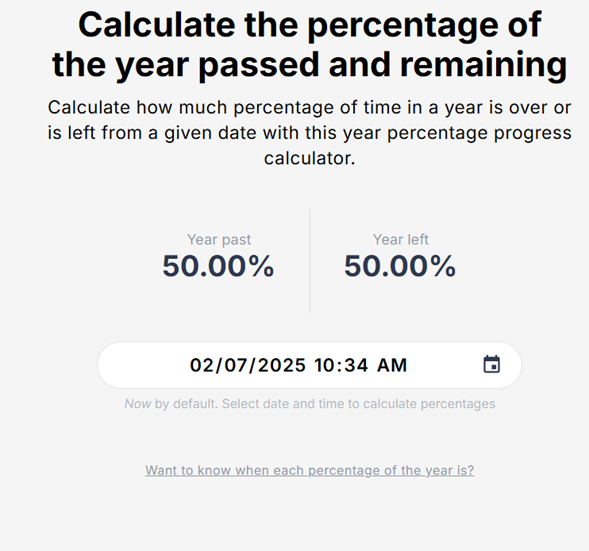Click the "Year past" label
589x551 pixels.
(219, 240)
